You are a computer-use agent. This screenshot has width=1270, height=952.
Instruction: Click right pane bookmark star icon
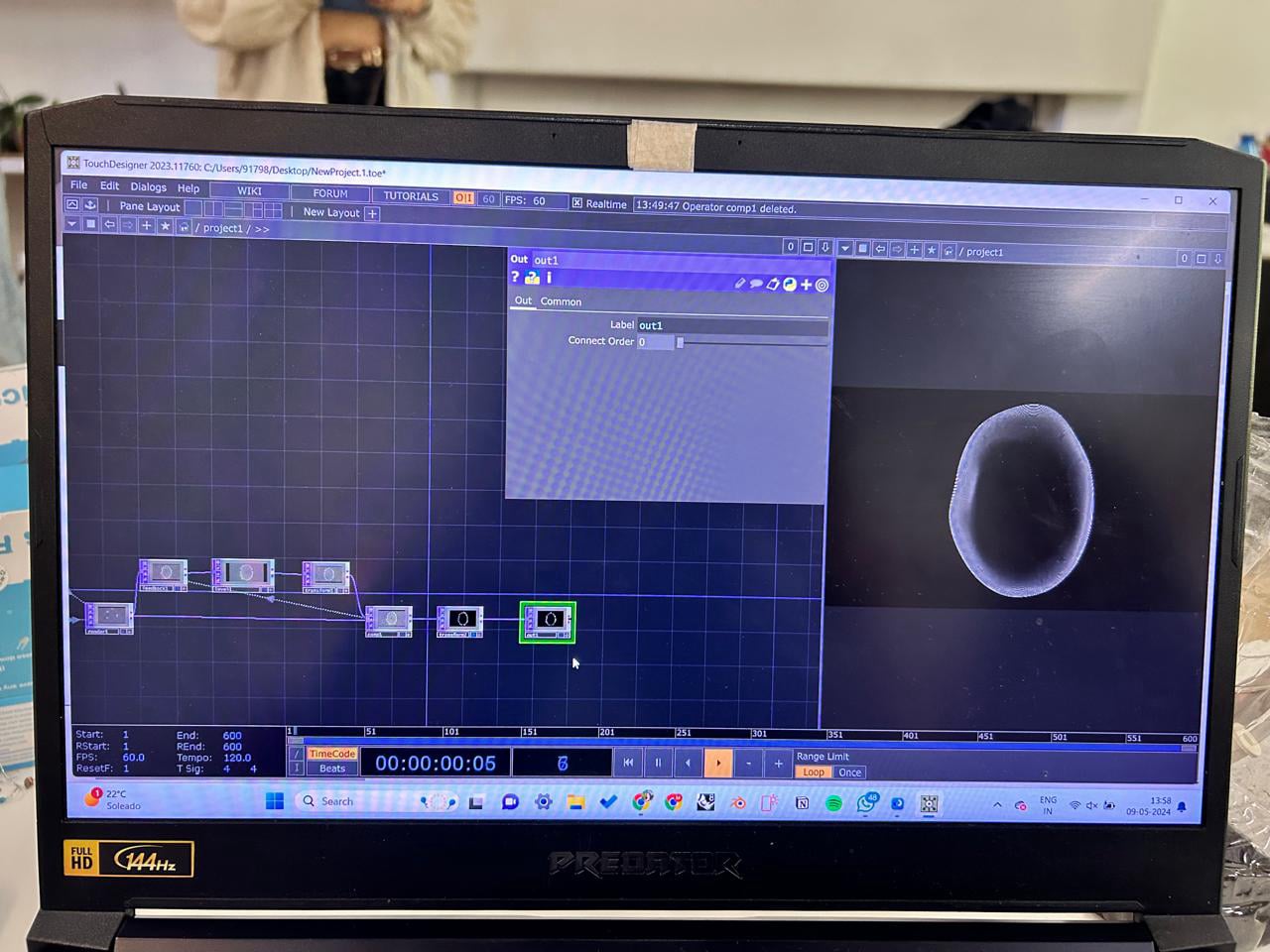(931, 251)
